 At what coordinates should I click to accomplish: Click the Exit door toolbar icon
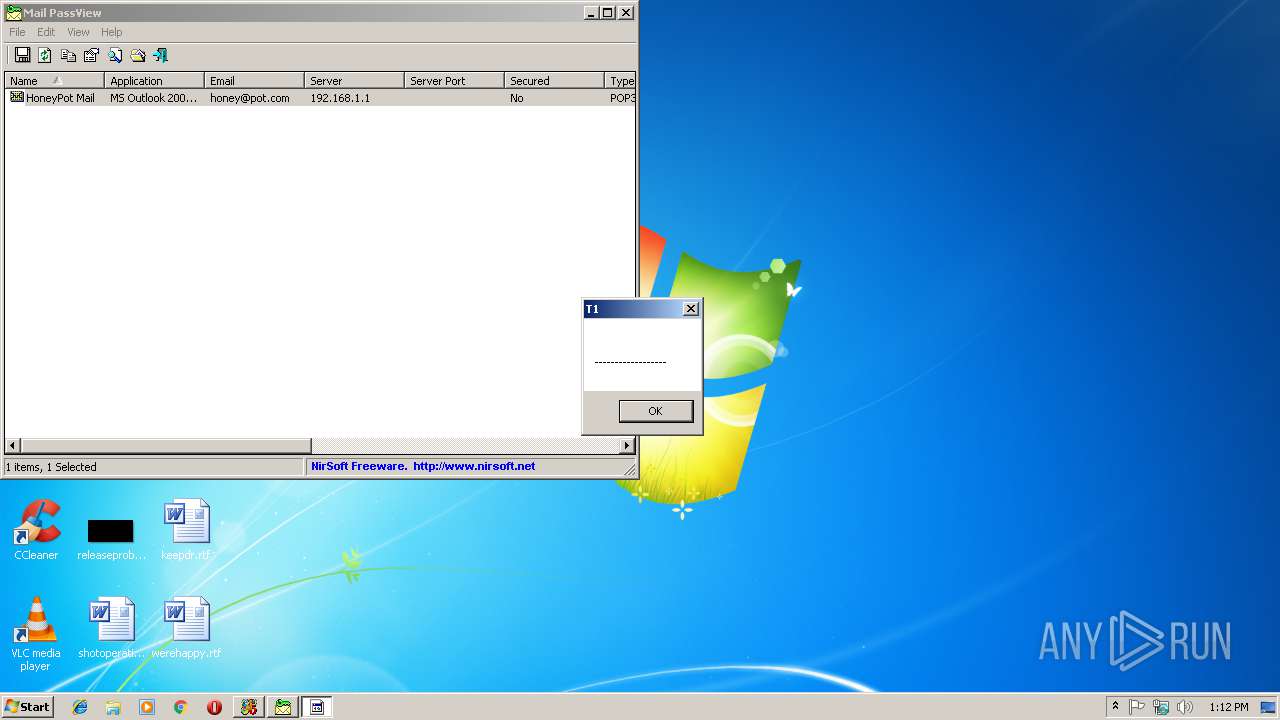pos(161,55)
